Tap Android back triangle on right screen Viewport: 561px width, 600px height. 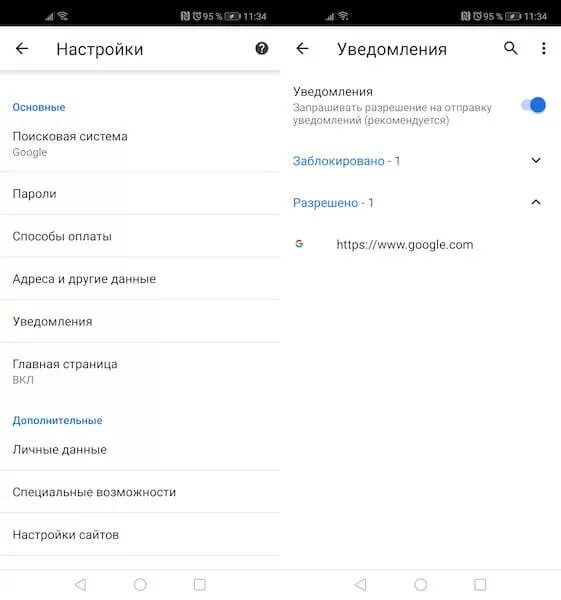coord(361,584)
